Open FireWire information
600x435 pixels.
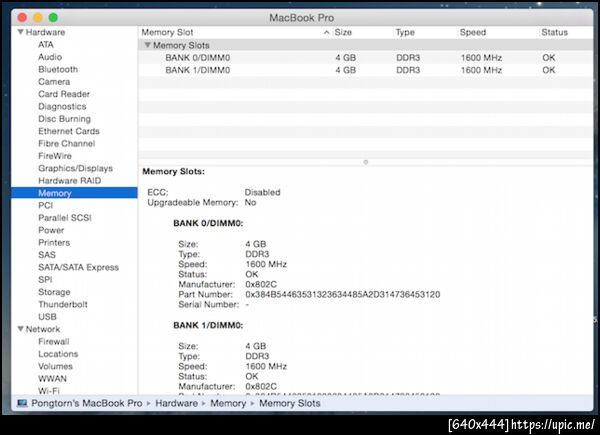55,156
